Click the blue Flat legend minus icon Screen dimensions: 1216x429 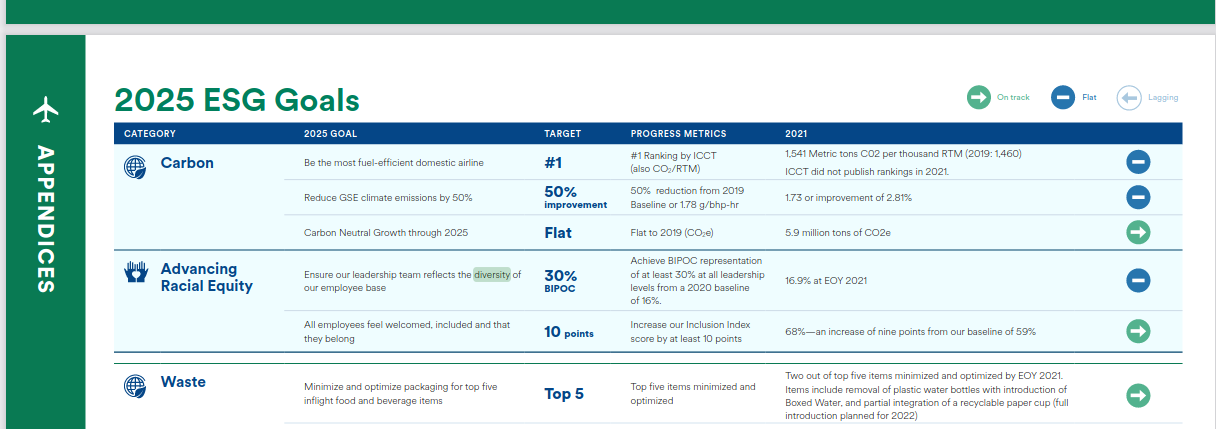point(1063,98)
